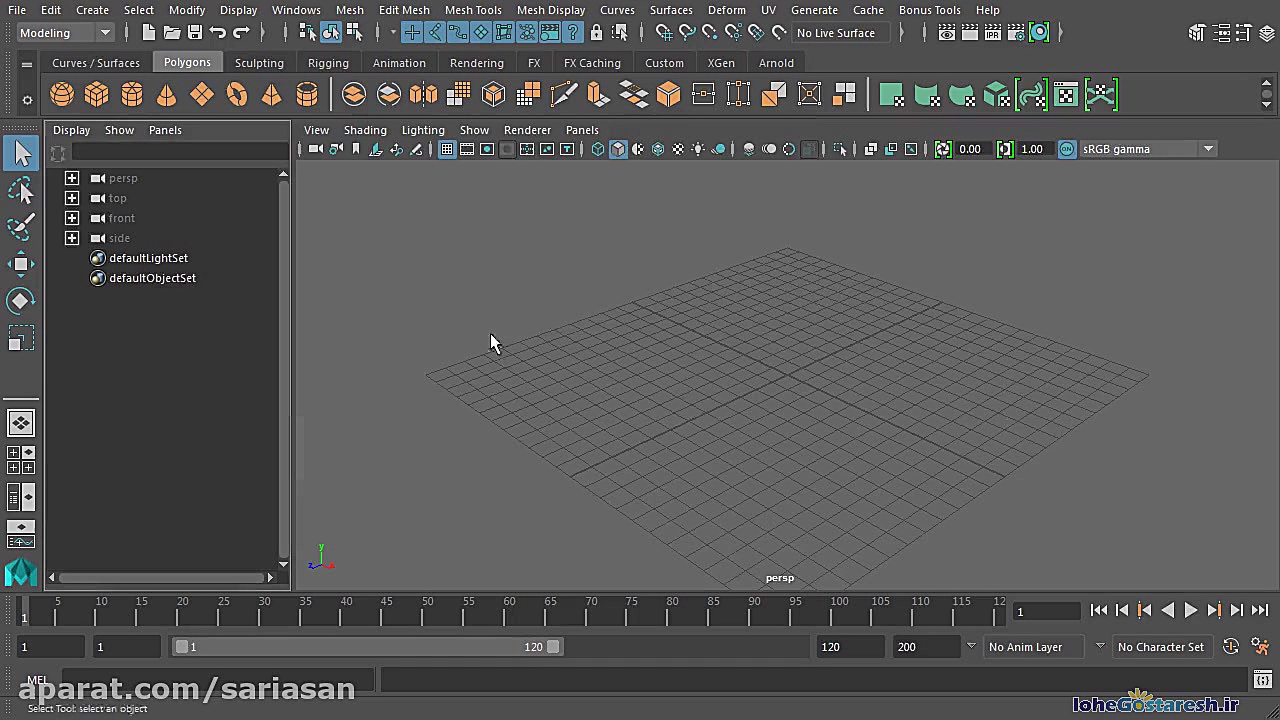Click the polygon cone shelf icon

pos(167,95)
